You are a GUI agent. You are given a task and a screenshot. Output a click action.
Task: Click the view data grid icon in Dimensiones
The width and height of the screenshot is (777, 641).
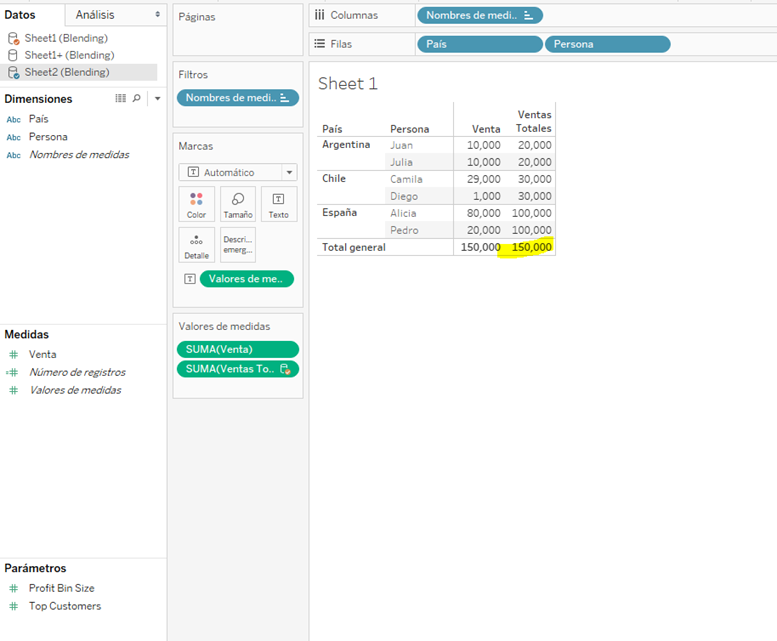point(121,99)
